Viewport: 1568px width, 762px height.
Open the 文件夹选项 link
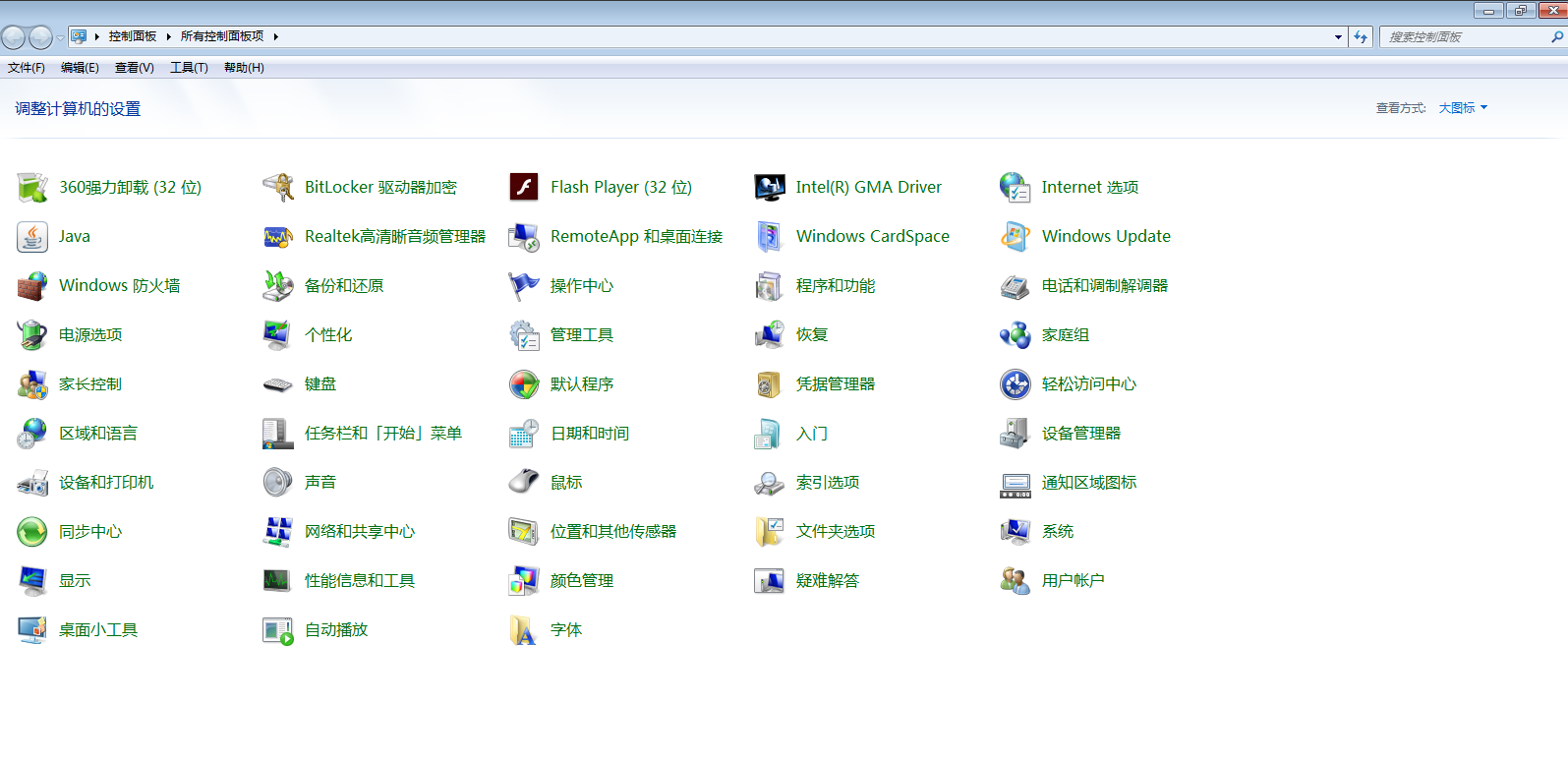(836, 531)
